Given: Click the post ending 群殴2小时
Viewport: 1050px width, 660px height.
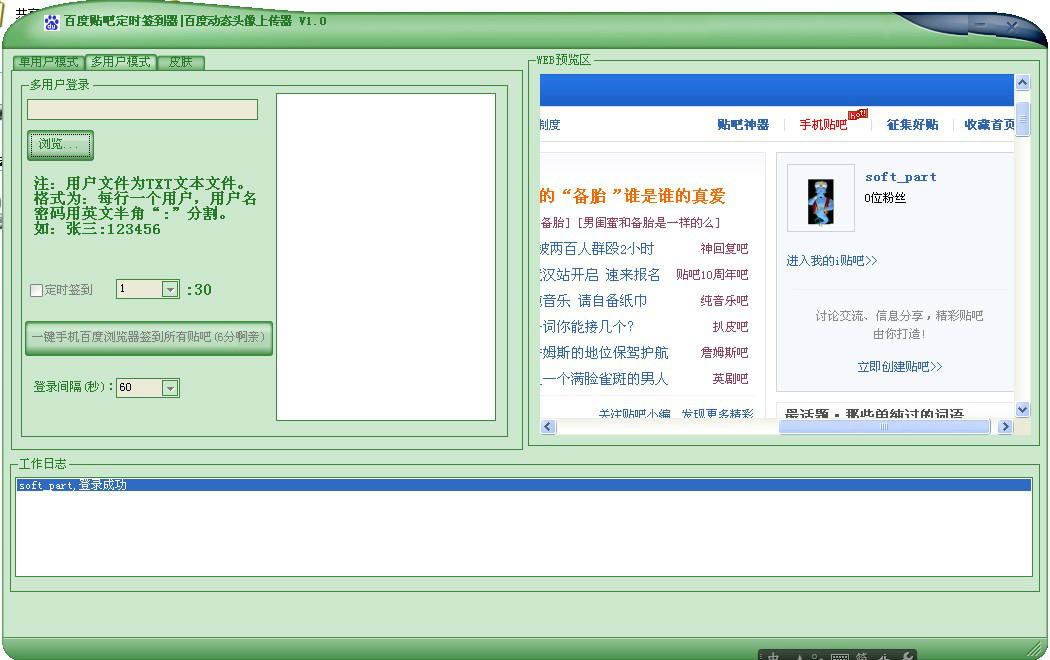Looking at the screenshot, I should click(x=597, y=249).
